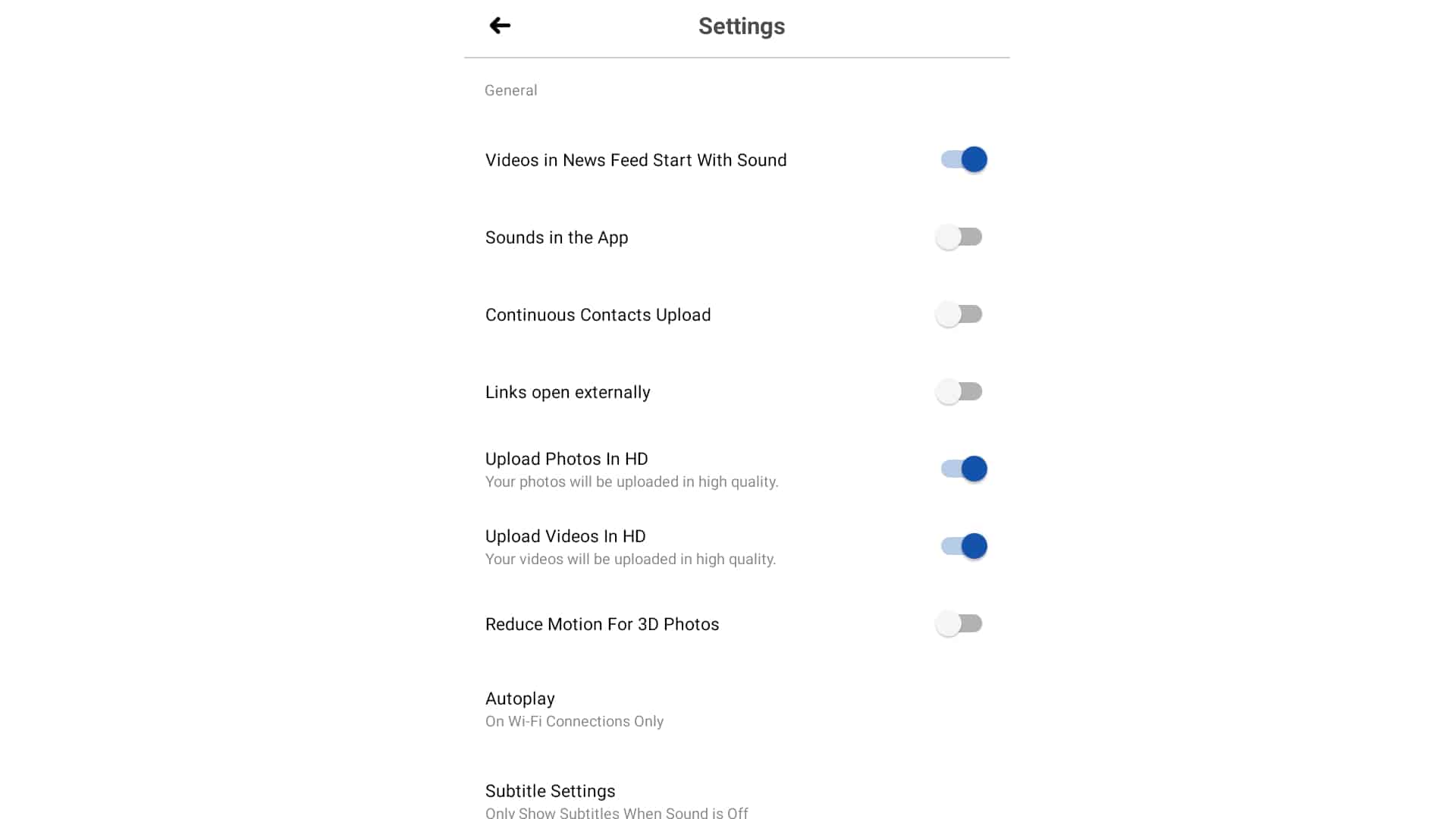Viewport: 1456px width, 819px height.
Task: Click the "Continuous Contacts Upload" label text
Action: (598, 315)
